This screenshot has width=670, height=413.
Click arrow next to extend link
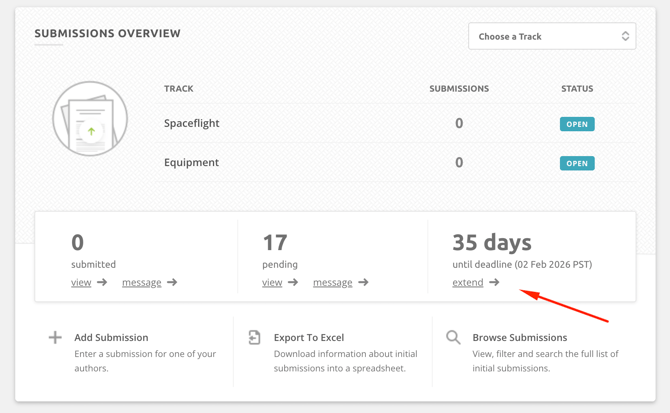pyautogui.click(x=494, y=283)
